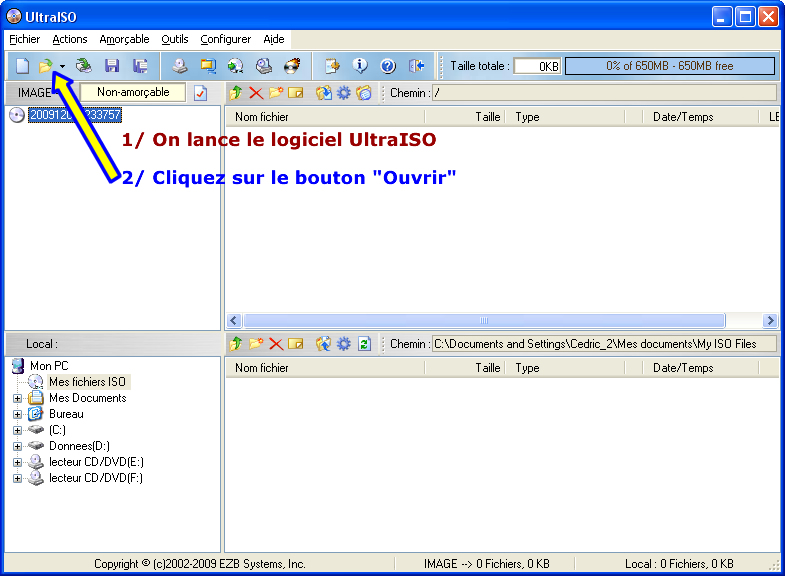The width and height of the screenshot is (785, 576).
Task: Click the Help question mark icon
Action: [388, 66]
